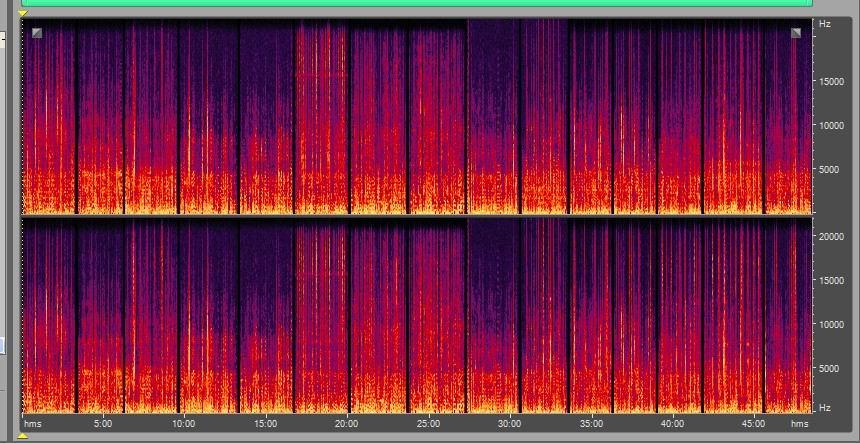Click the 15:00 mark on the time ruler

(x=265, y=424)
